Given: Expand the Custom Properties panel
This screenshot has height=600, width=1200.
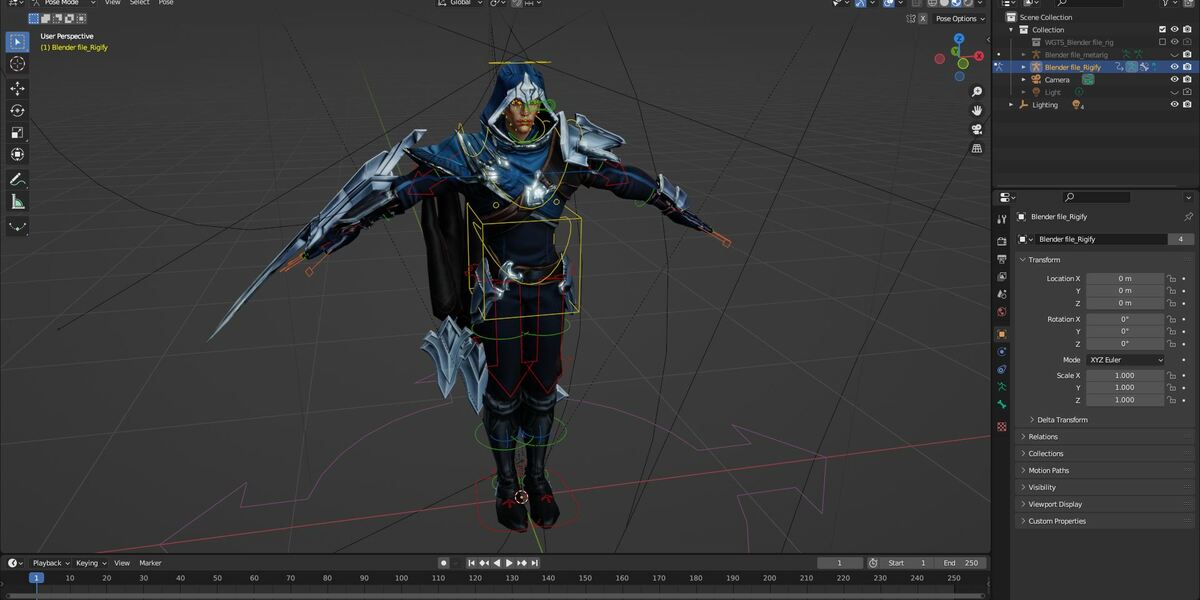Looking at the screenshot, I should [x=1057, y=522].
